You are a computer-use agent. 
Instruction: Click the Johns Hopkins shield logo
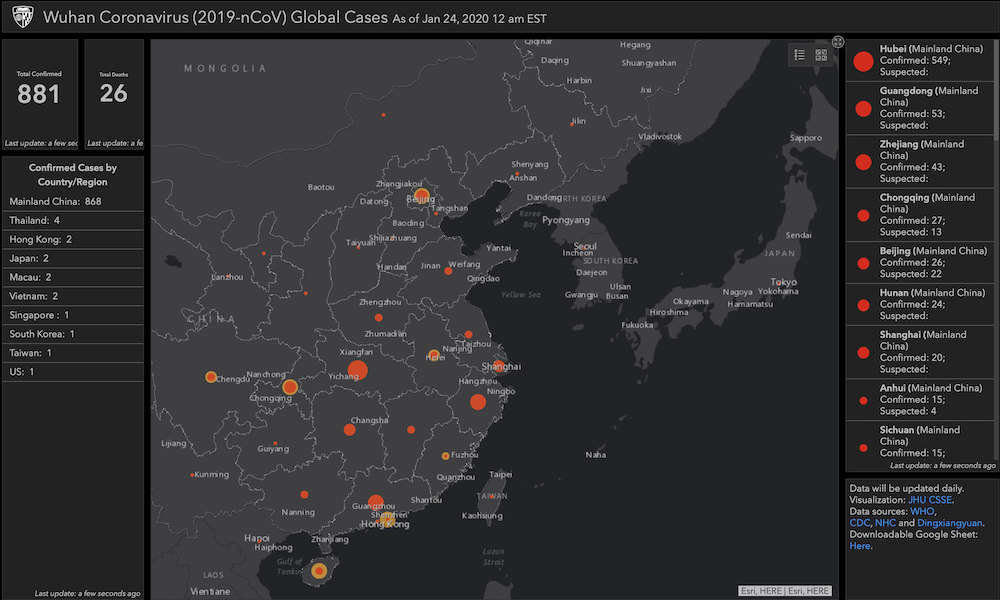pyautogui.click(x=22, y=17)
